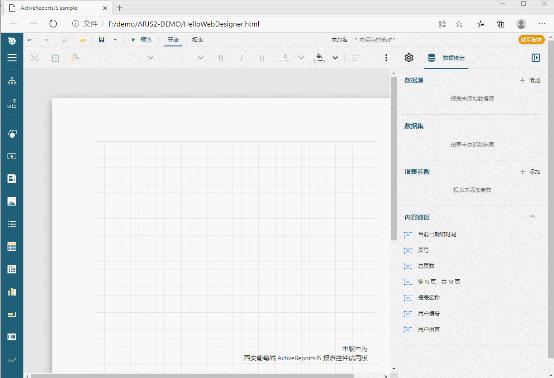Copy the selection using the toolbar copy icon
Viewport: 554px width, 378px height.
coord(55,58)
